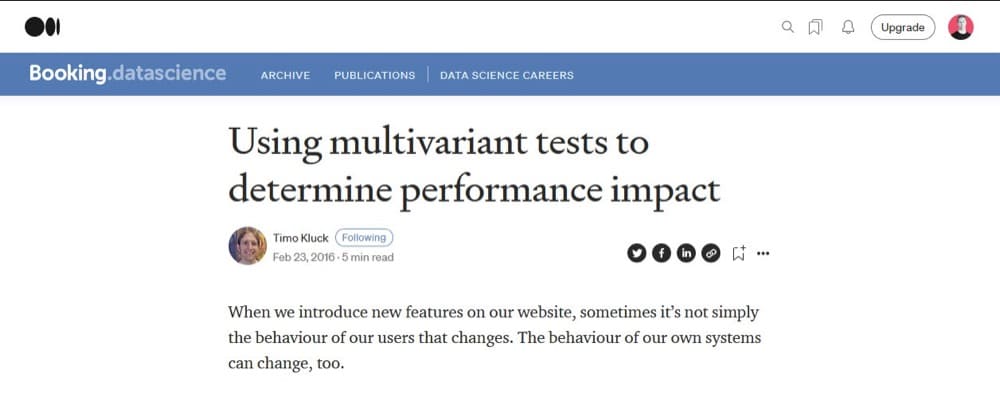The image size is (1000, 406).
Task: Go to Data Science Careers
Action: [507, 75]
